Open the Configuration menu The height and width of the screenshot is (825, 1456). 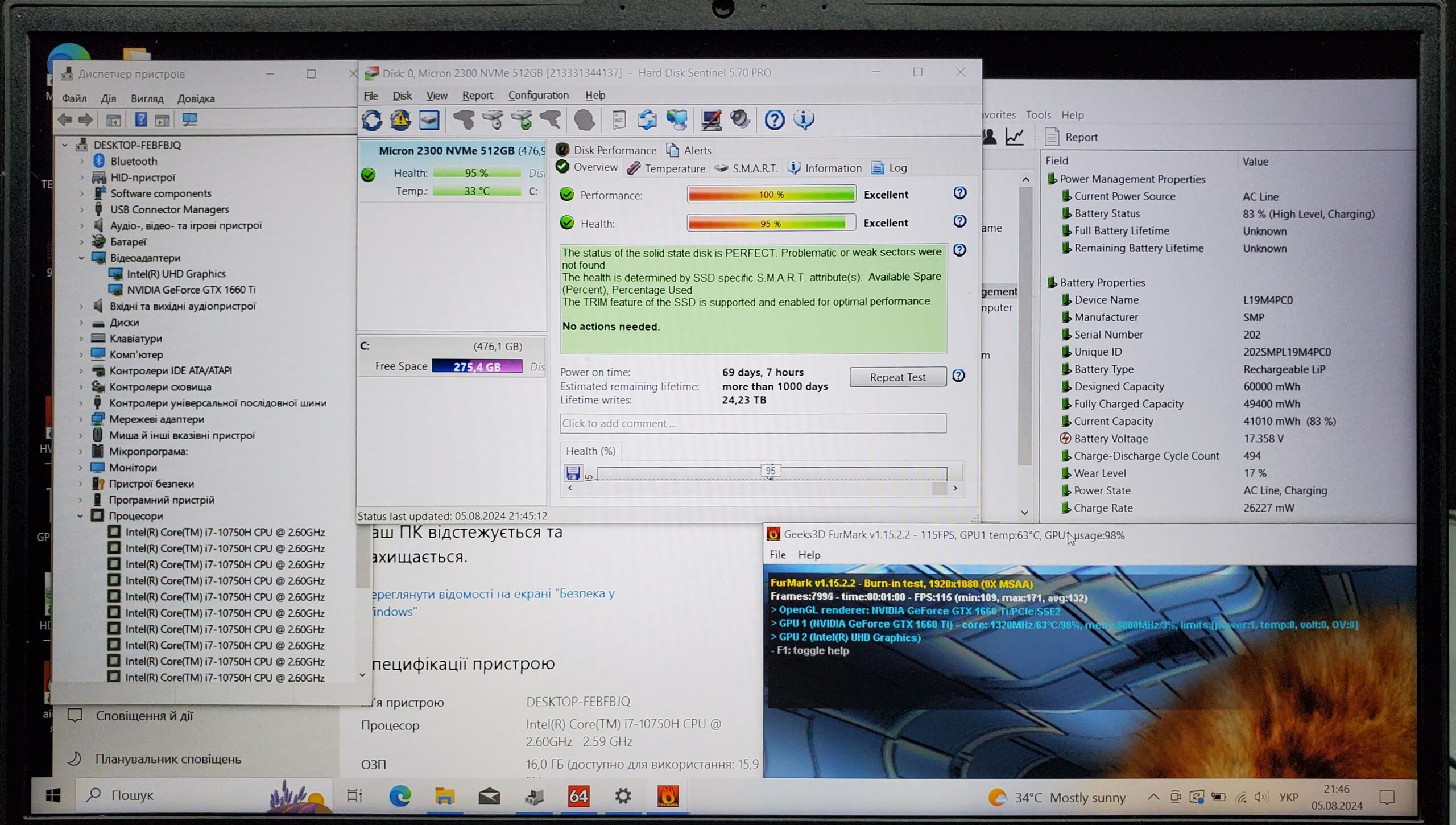click(x=538, y=96)
